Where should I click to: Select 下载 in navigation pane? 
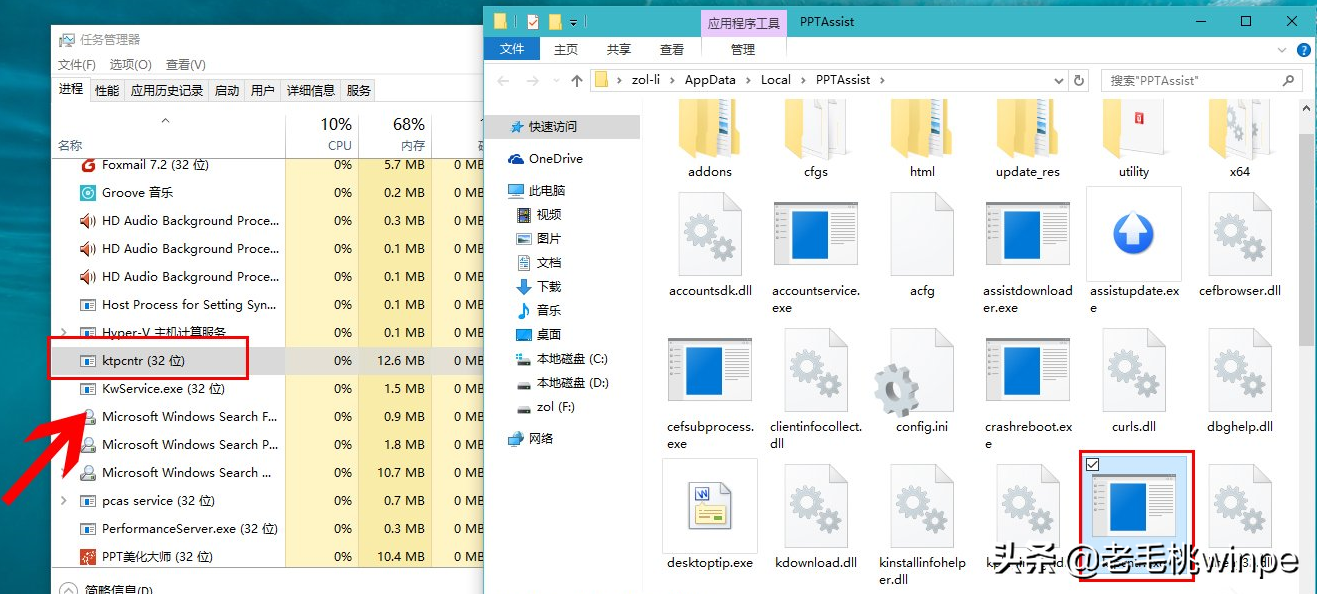tap(539, 287)
